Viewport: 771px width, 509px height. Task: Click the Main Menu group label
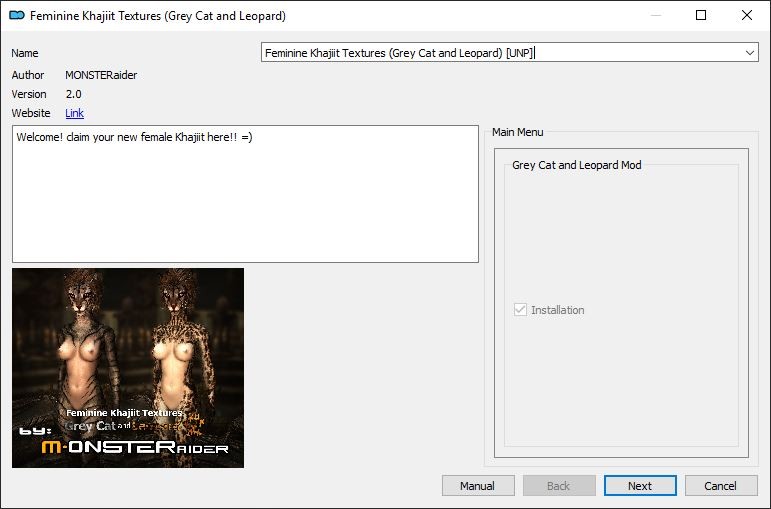point(517,132)
